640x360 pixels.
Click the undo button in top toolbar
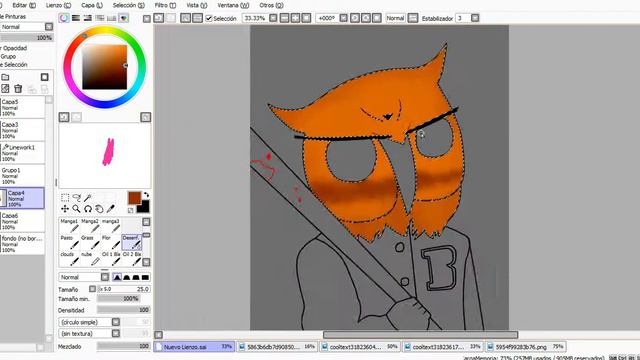(159, 18)
